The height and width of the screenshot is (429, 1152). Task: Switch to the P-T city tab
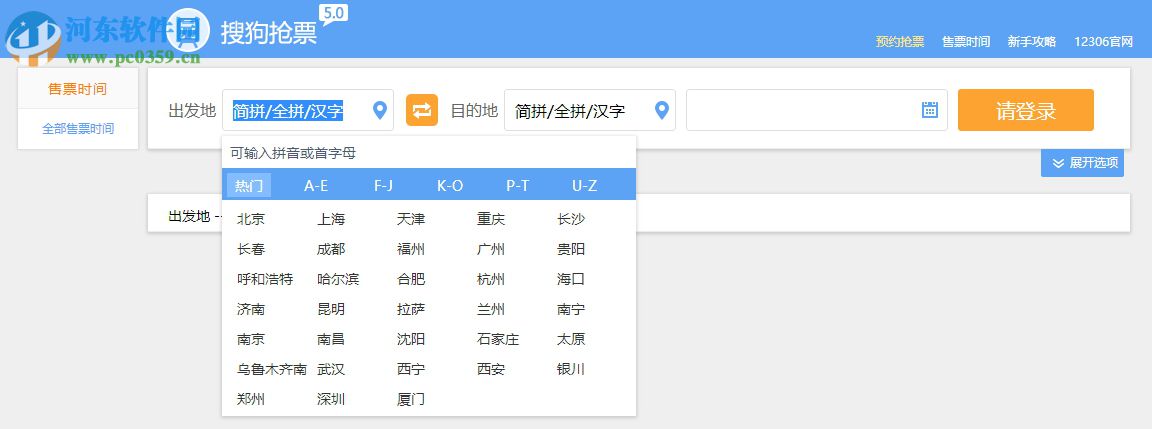[x=517, y=186]
